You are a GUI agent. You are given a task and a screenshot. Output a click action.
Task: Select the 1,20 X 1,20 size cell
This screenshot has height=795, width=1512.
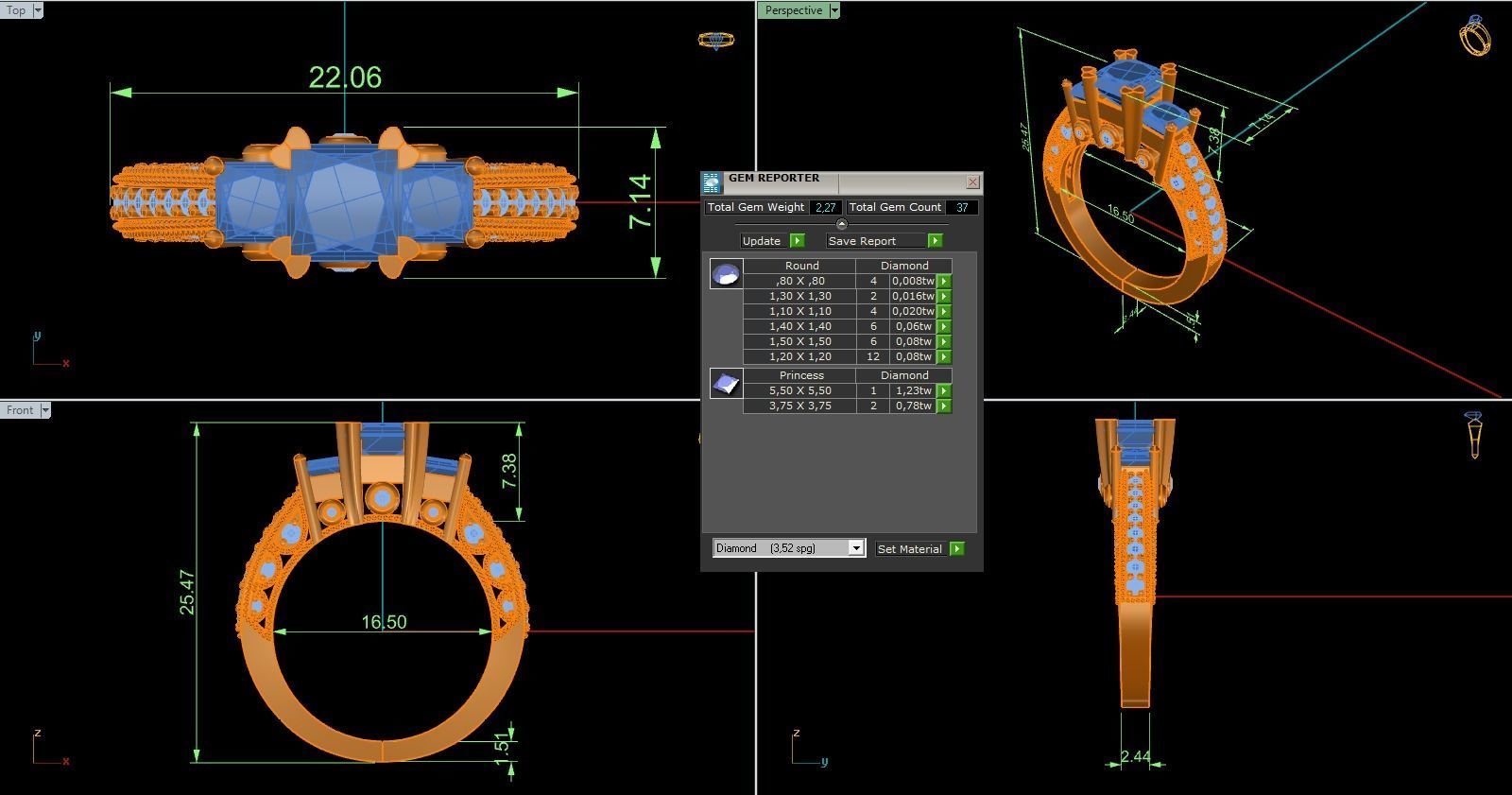pos(799,356)
